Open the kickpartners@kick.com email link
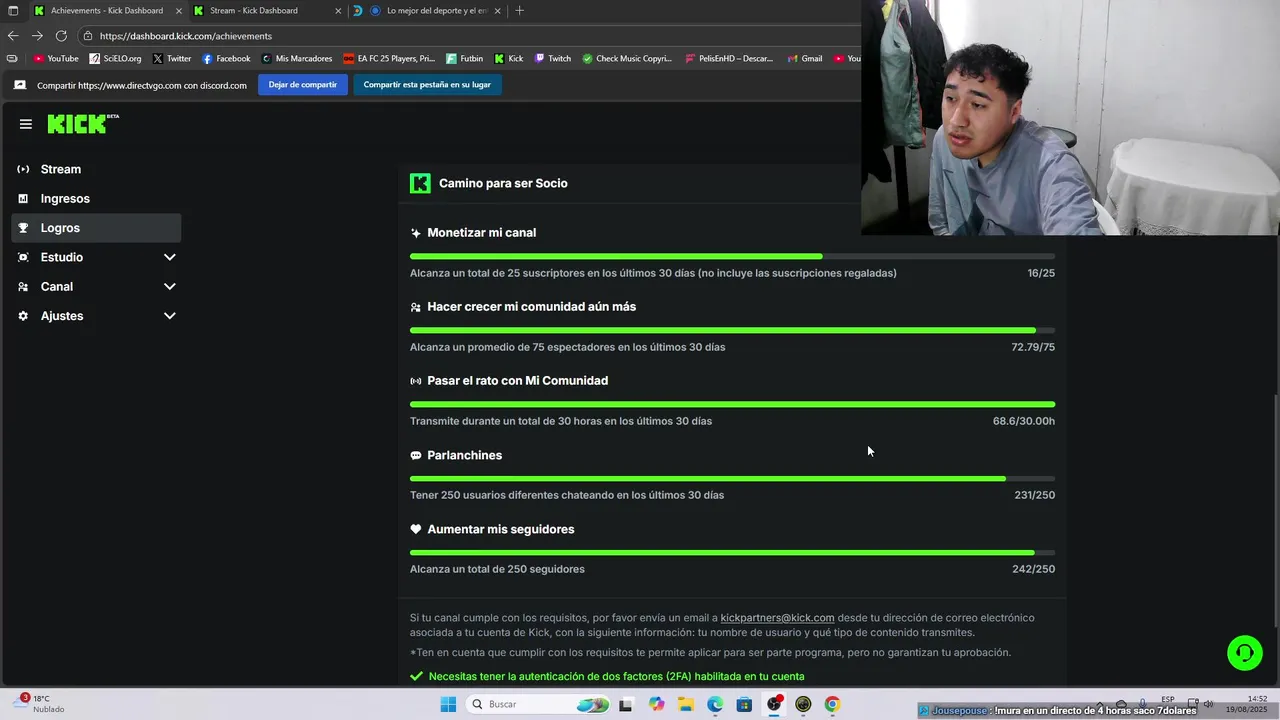 coord(777,618)
